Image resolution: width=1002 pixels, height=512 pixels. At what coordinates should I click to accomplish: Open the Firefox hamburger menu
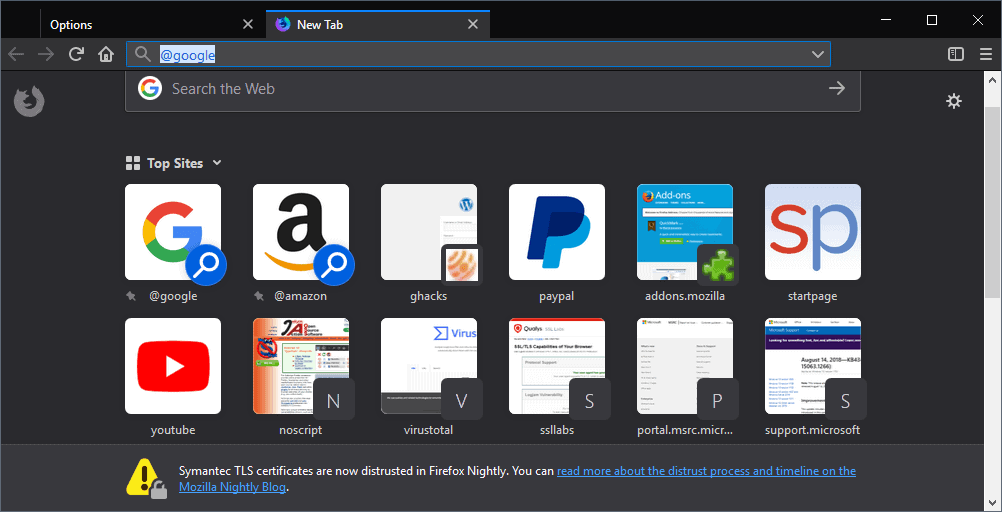[986, 54]
